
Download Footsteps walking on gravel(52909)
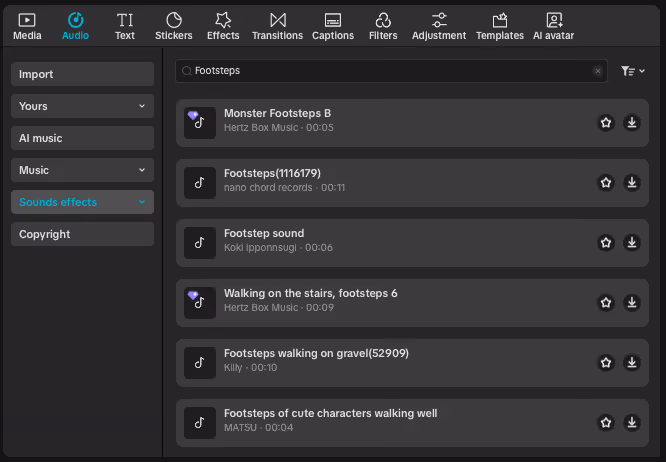tap(632, 363)
